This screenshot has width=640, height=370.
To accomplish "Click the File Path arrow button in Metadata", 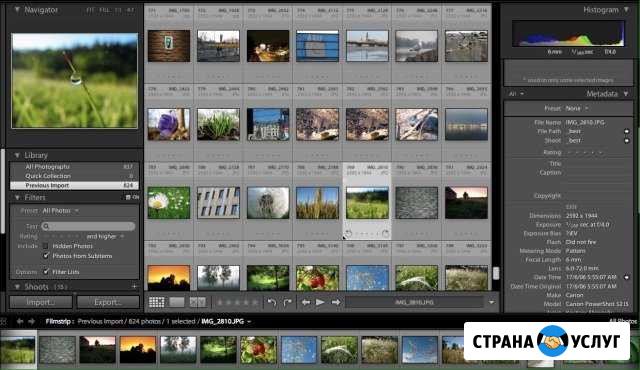I will tap(627, 131).
